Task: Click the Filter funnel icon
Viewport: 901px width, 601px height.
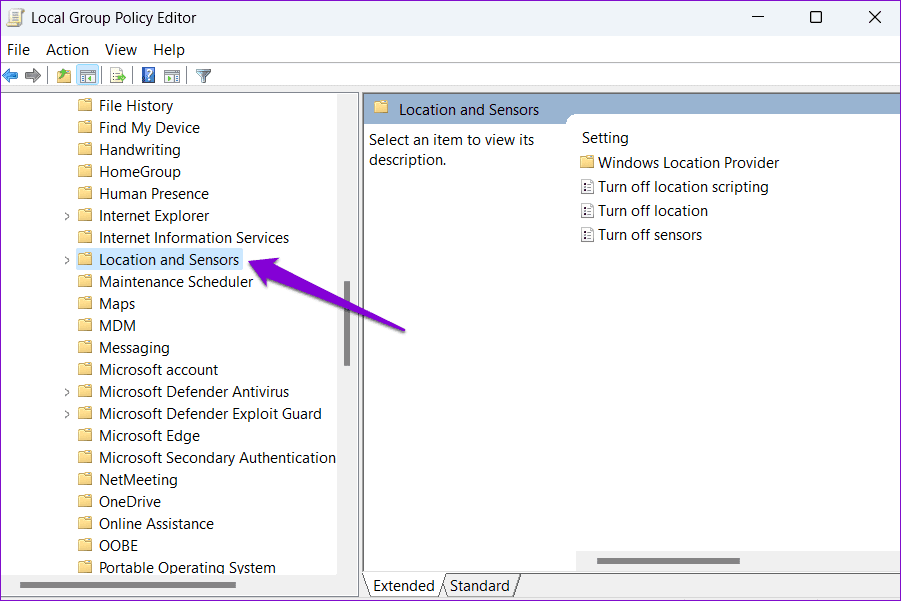Action: 203,75
